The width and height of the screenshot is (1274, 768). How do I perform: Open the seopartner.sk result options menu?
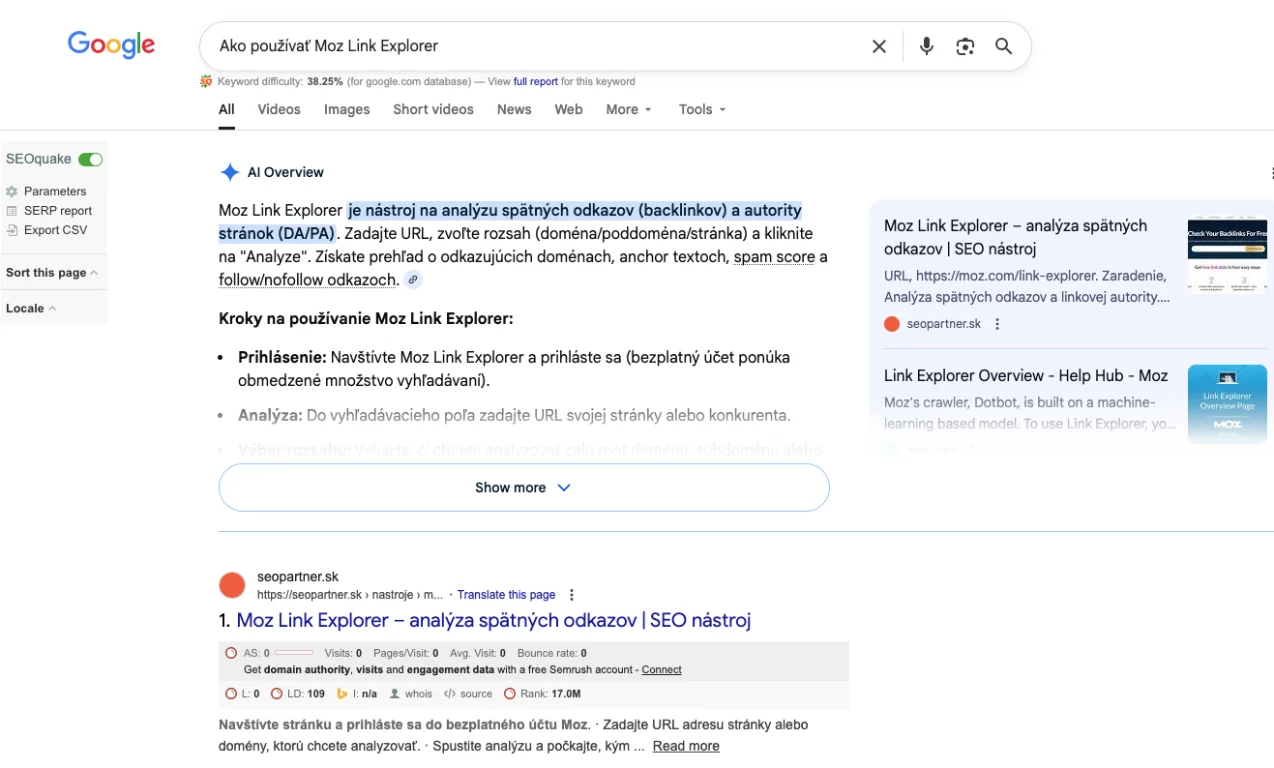(x=572, y=595)
